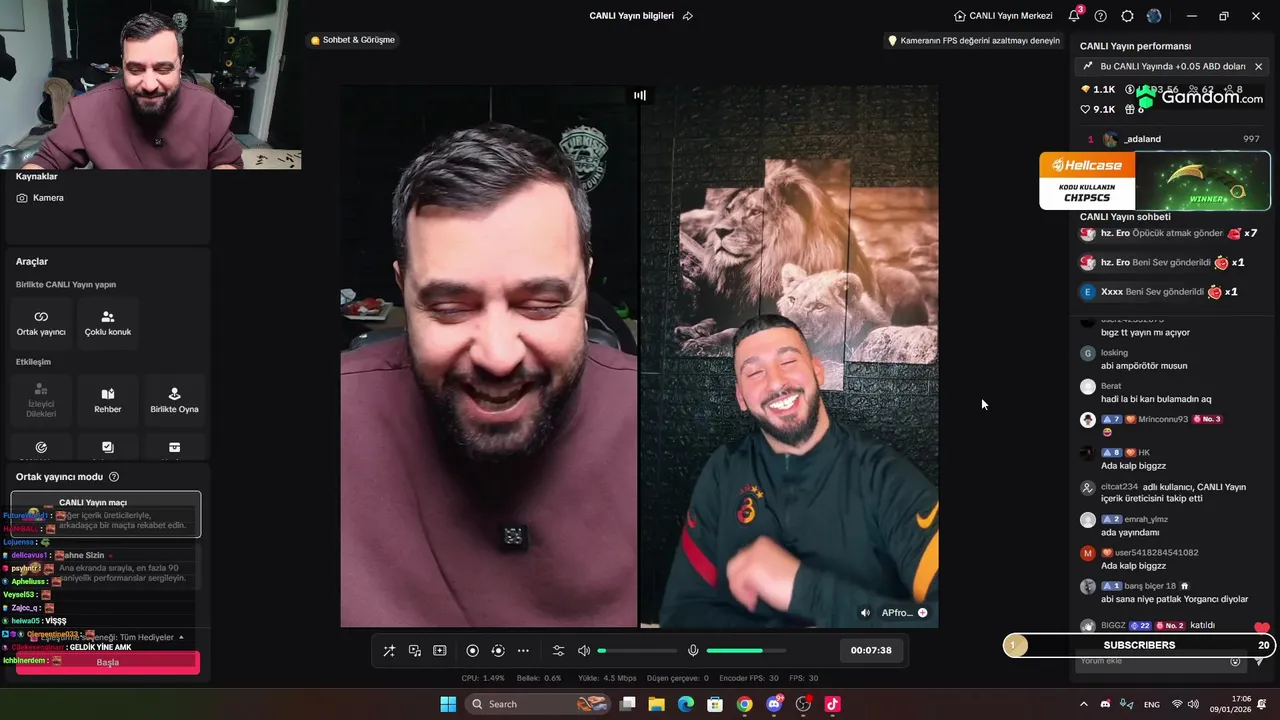Image resolution: width=1280 pixels, height=720 pixels.
Task: Select the Sohbet & Görüşme tab
Action: 353,40
